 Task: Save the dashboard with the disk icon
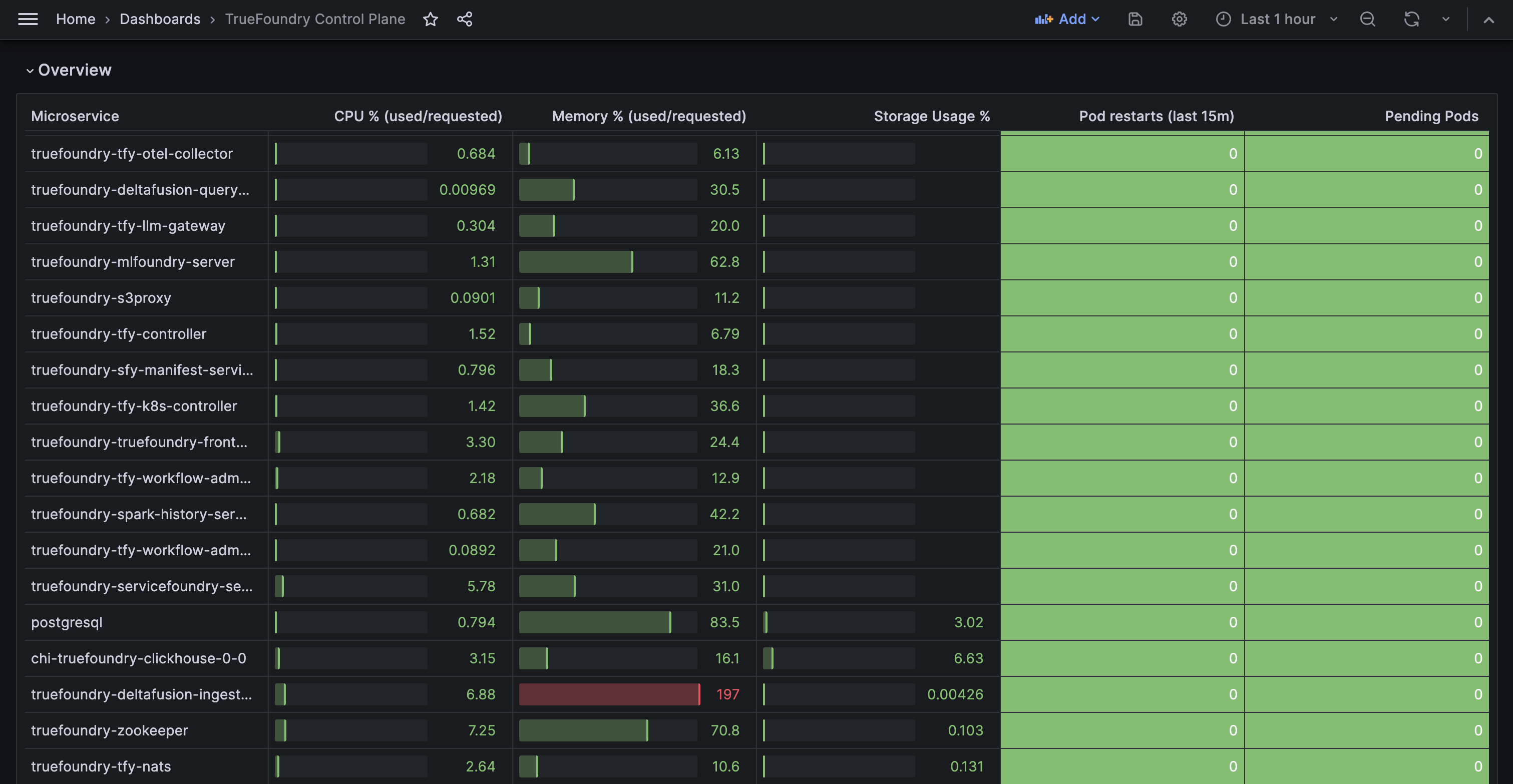tap(1136, 20)
